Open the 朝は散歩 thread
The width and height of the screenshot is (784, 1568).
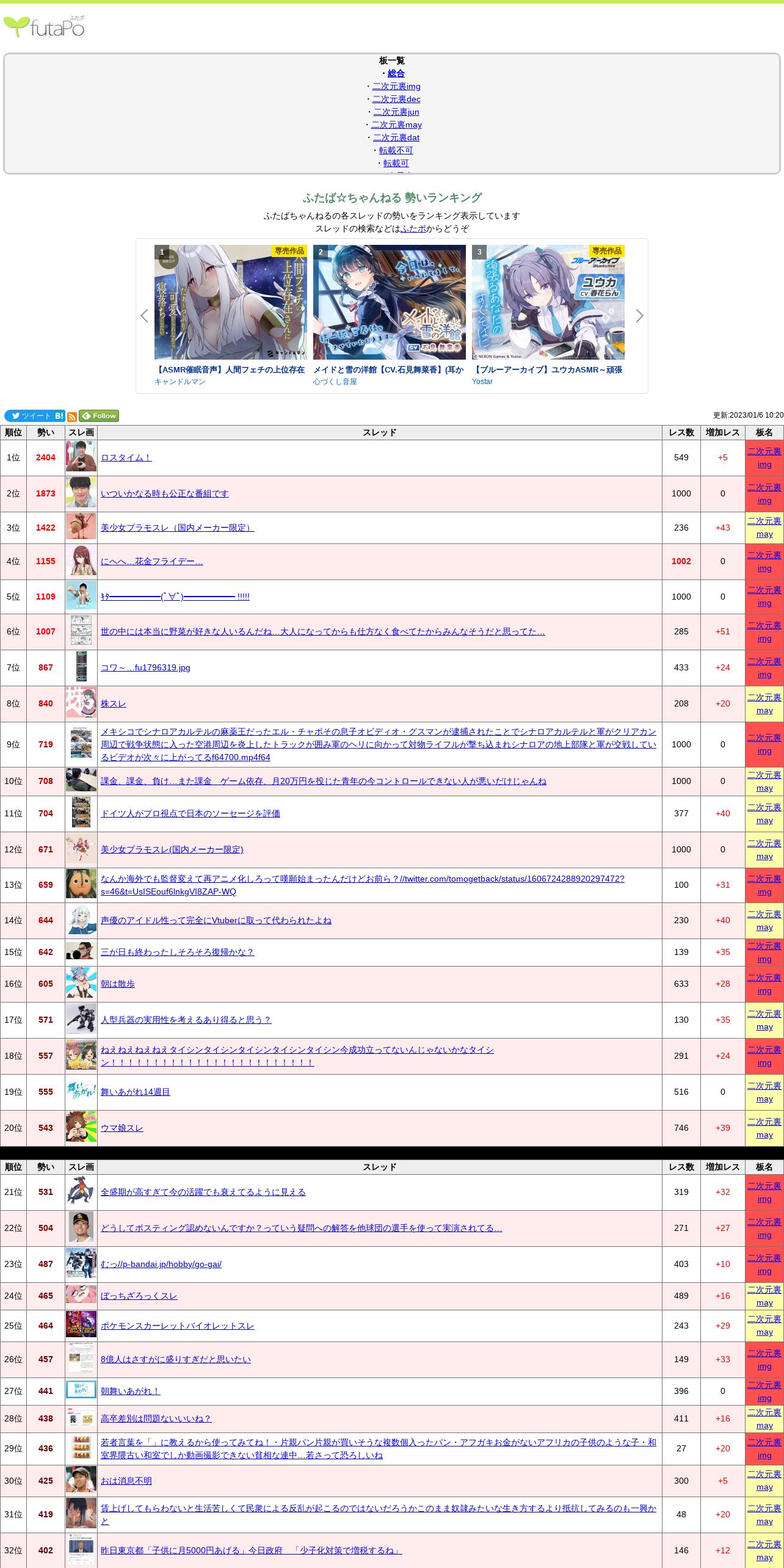click(x=118, y=984)
